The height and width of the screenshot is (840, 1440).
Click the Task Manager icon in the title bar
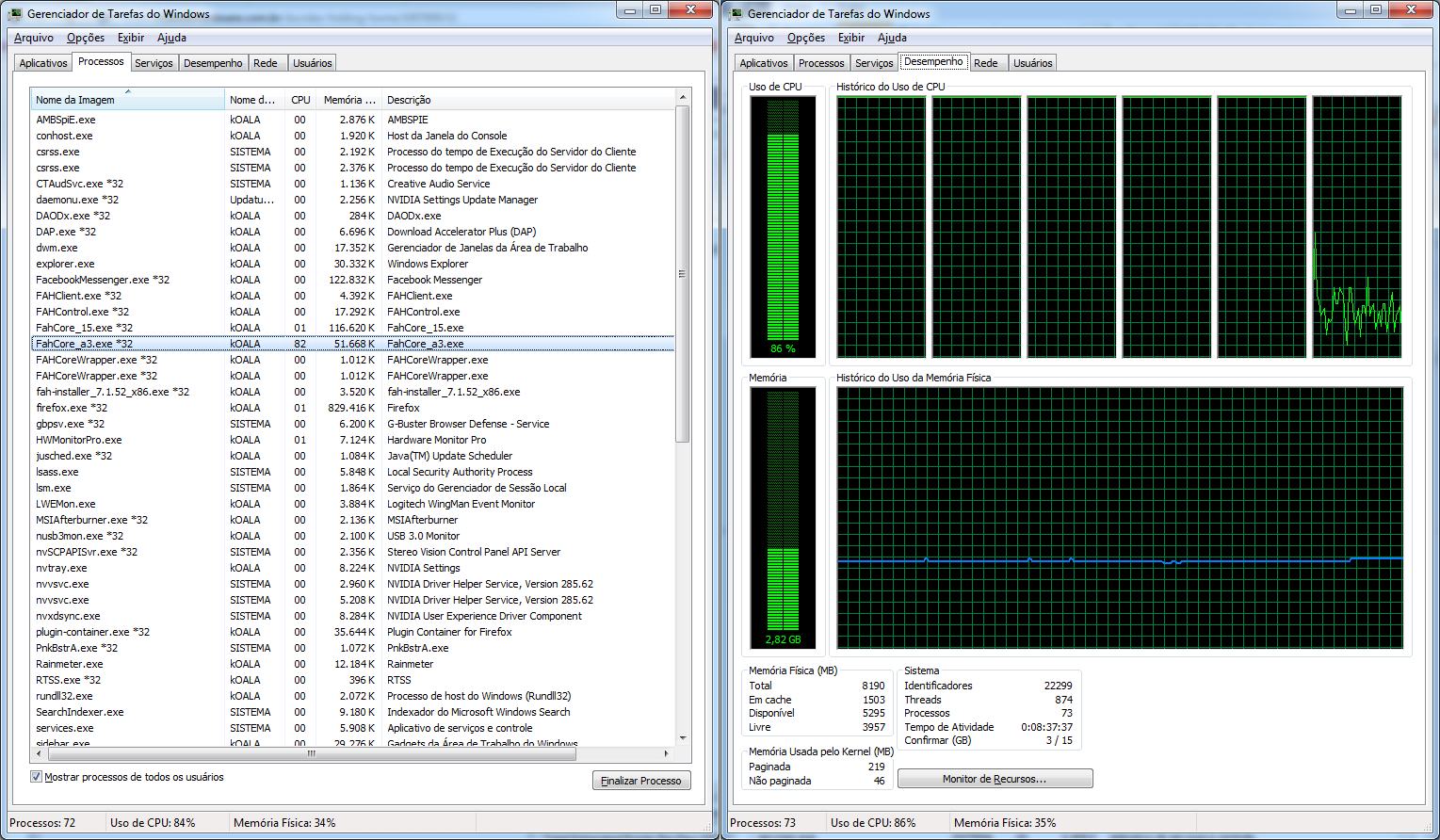(x=13, y=13)
